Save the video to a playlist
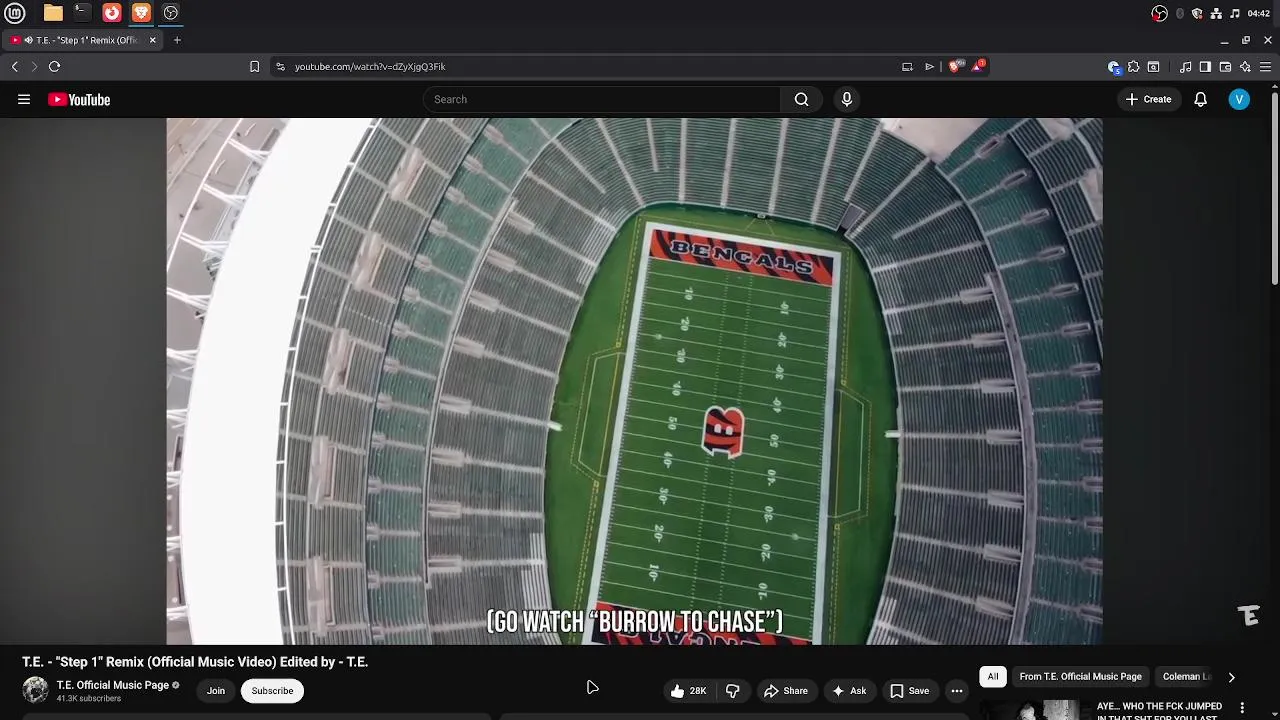The width and height of the screenshot is (1280, 720). [x=910, y=691]
